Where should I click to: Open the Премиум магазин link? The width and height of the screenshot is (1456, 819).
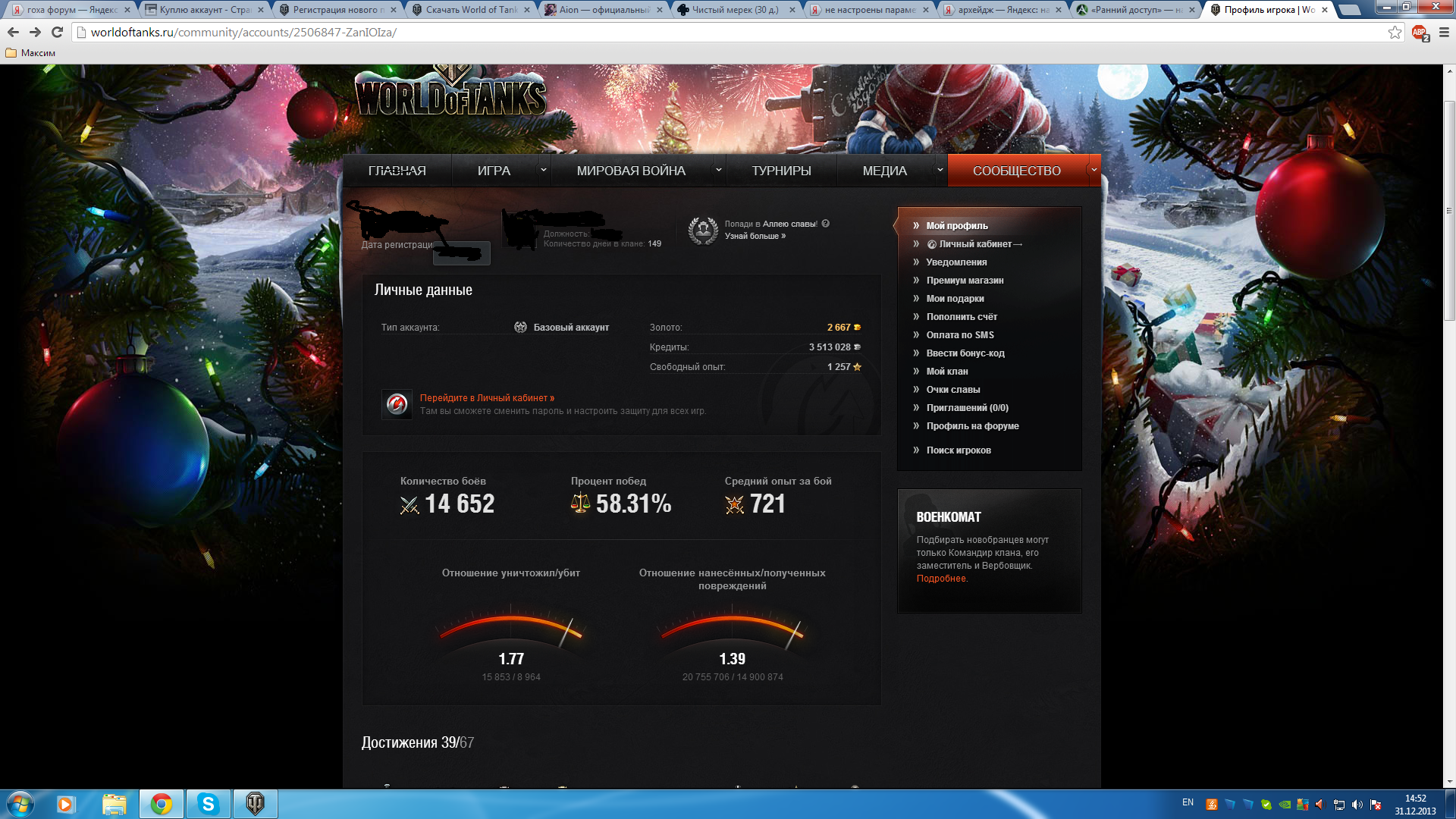pyautogui.click(x=965, y=281)
